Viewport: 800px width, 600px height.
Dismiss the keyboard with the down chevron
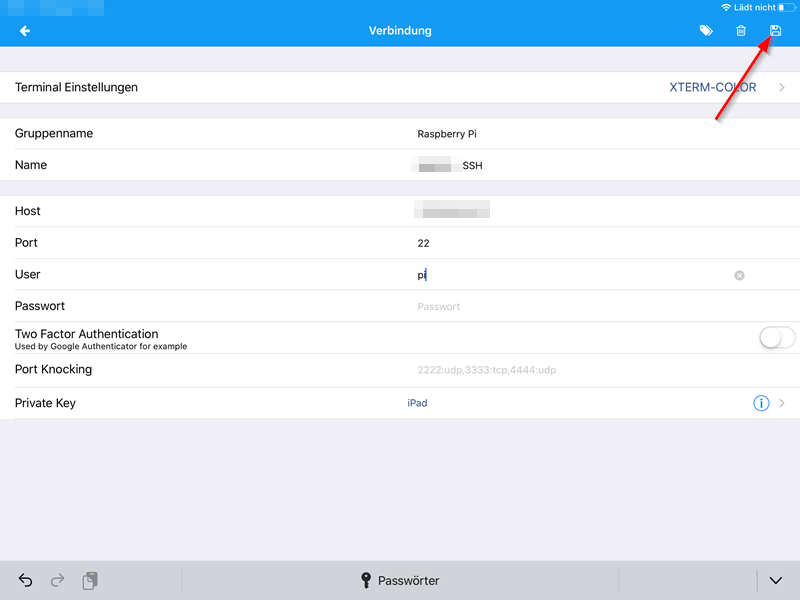[x=775, y=580]
